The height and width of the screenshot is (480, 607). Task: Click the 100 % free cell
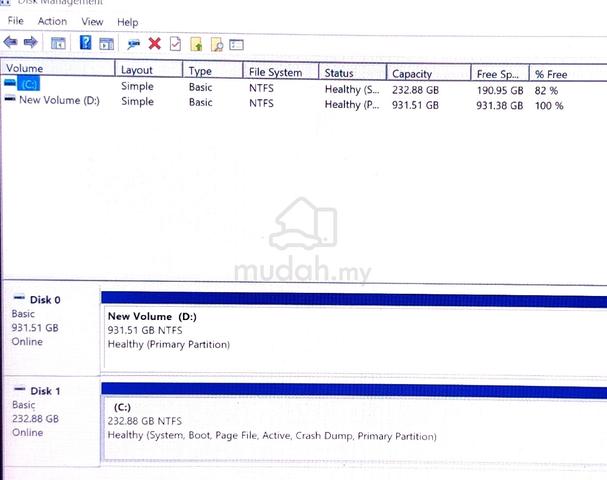549,106
